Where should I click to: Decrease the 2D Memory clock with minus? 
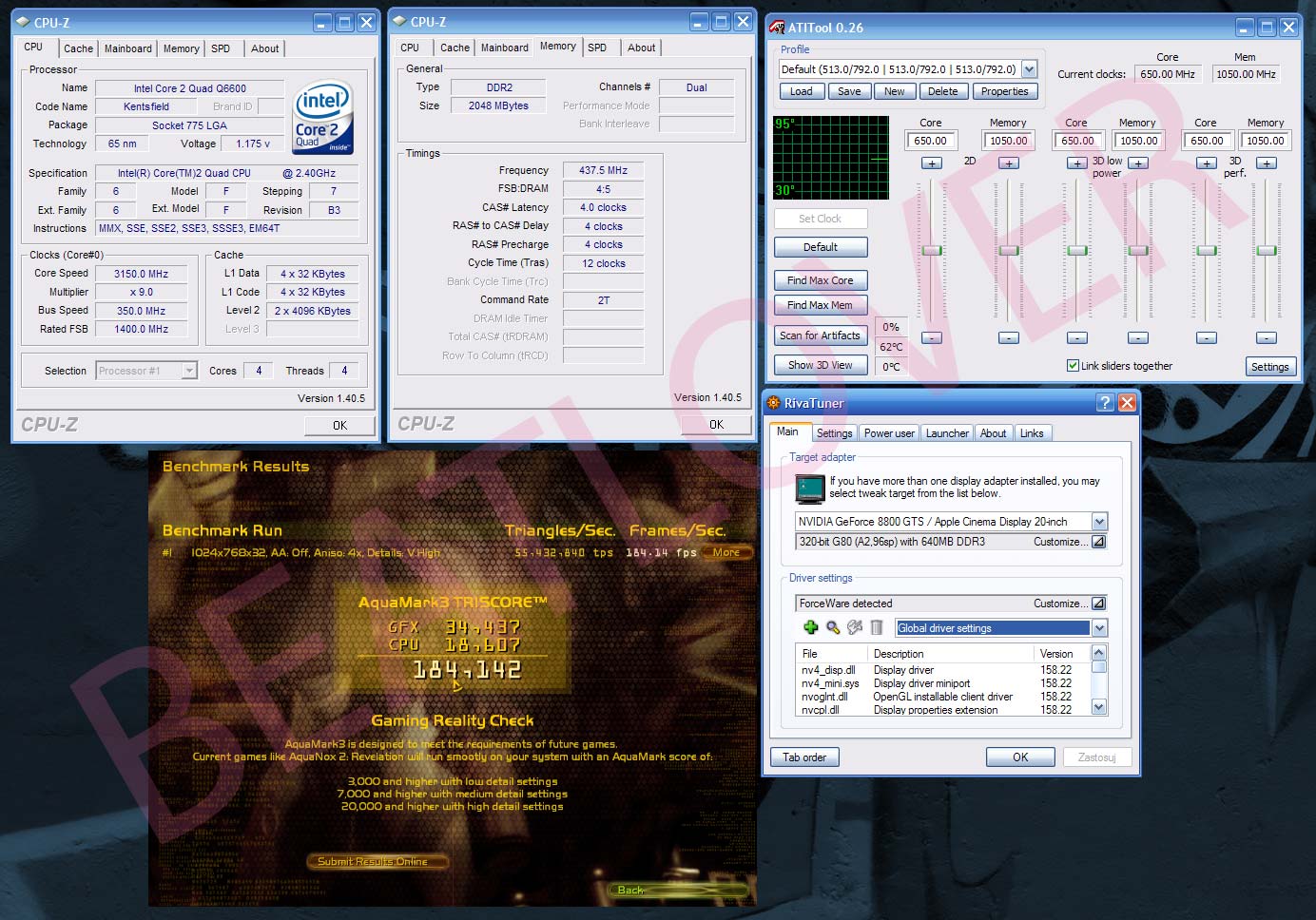(x=1009, y=338)
